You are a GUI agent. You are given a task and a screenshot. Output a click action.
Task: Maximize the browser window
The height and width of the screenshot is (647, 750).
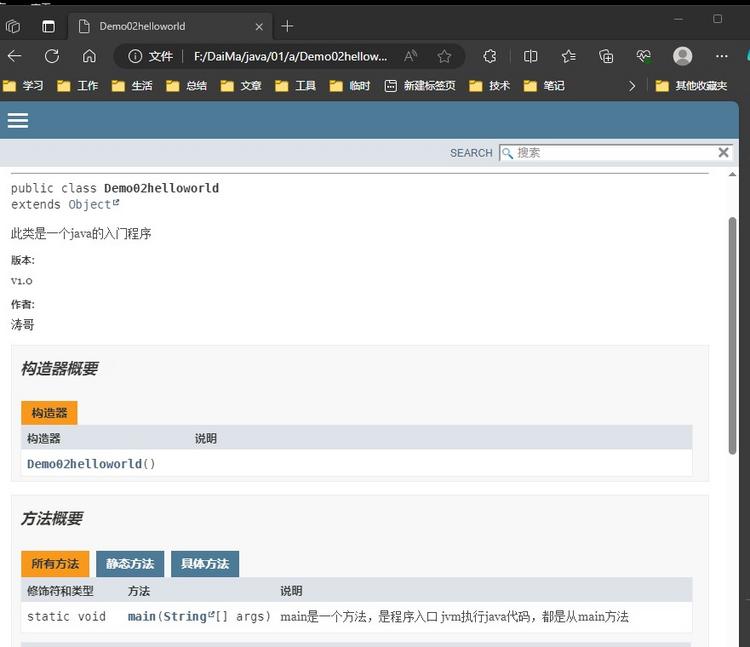pyautogui.click(x=717, y=19)
